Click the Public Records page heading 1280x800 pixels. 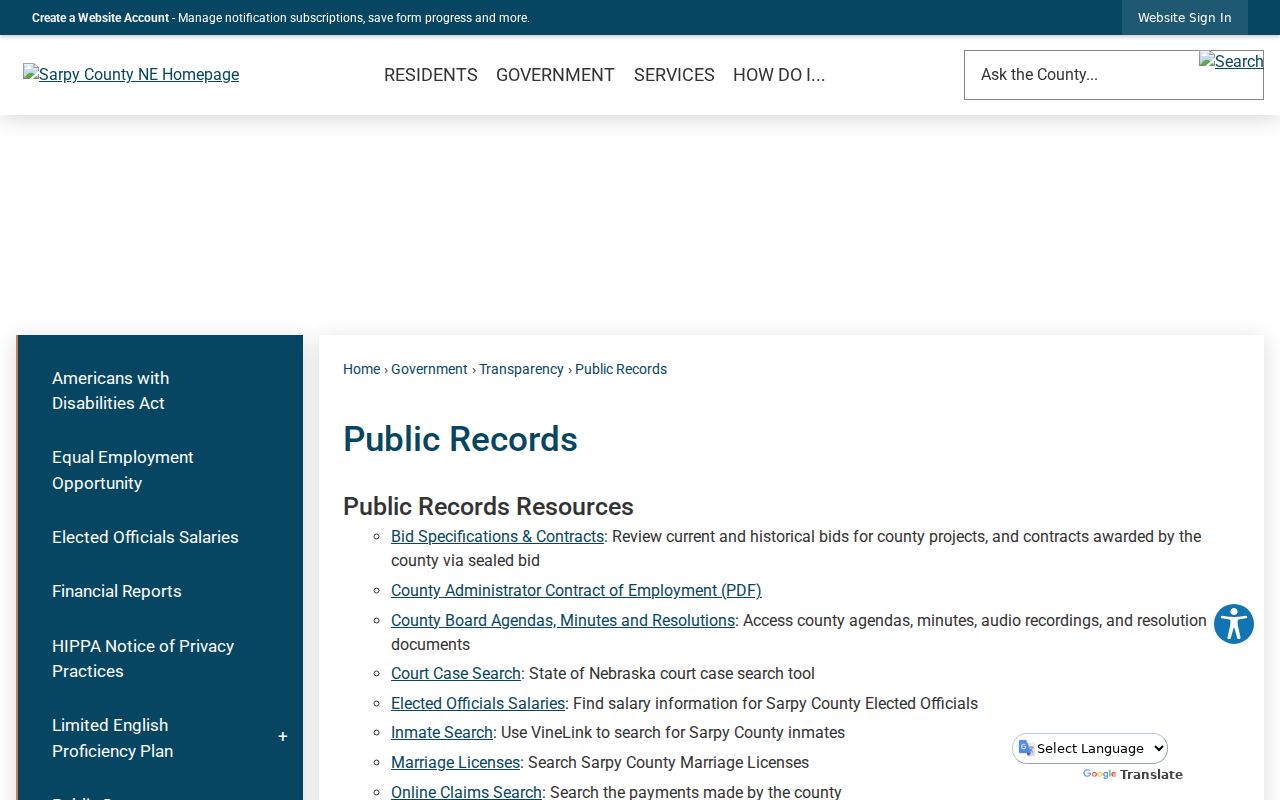coord(460,439)
